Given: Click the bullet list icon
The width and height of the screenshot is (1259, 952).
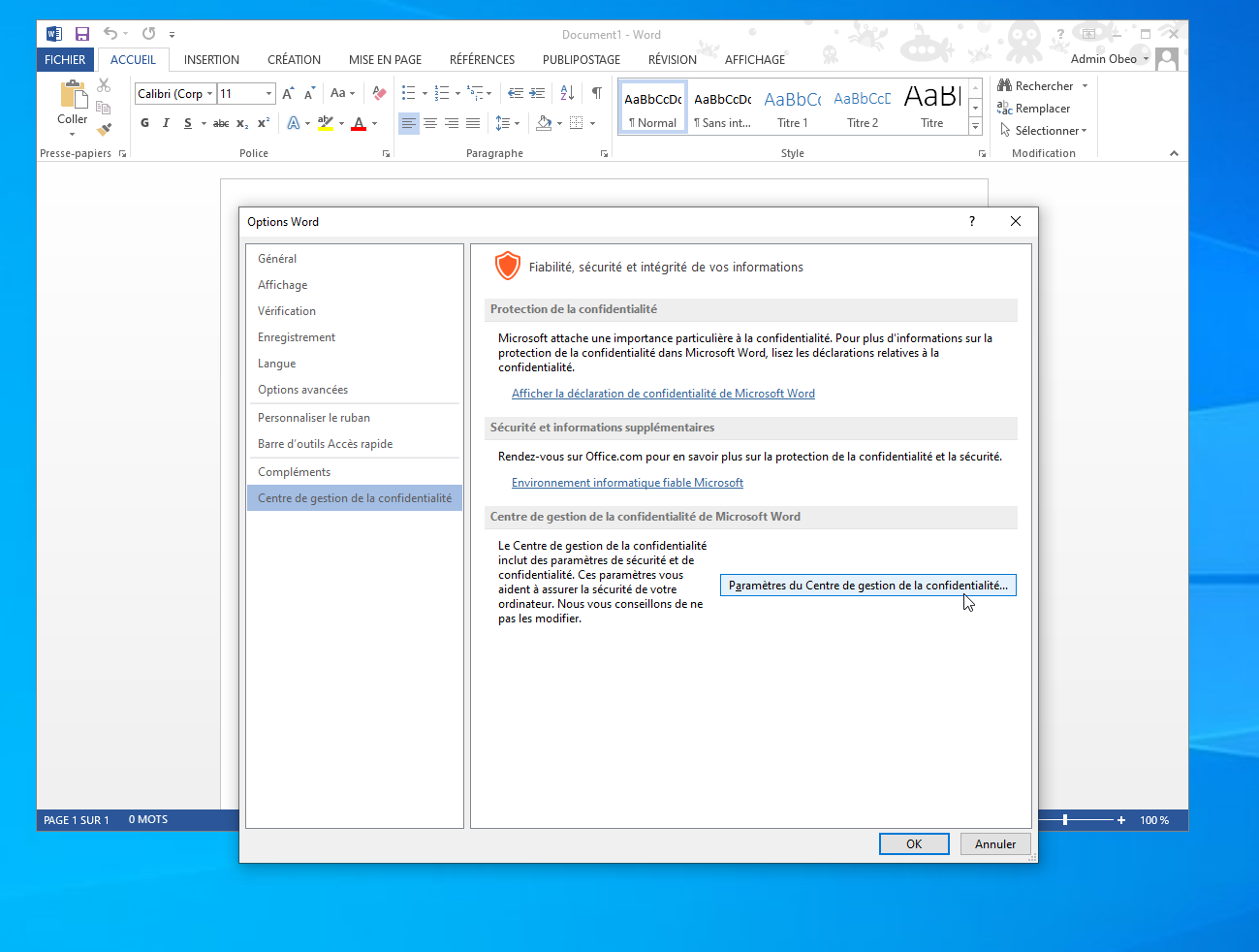Looking at the screenshot, I should point(409,93).
